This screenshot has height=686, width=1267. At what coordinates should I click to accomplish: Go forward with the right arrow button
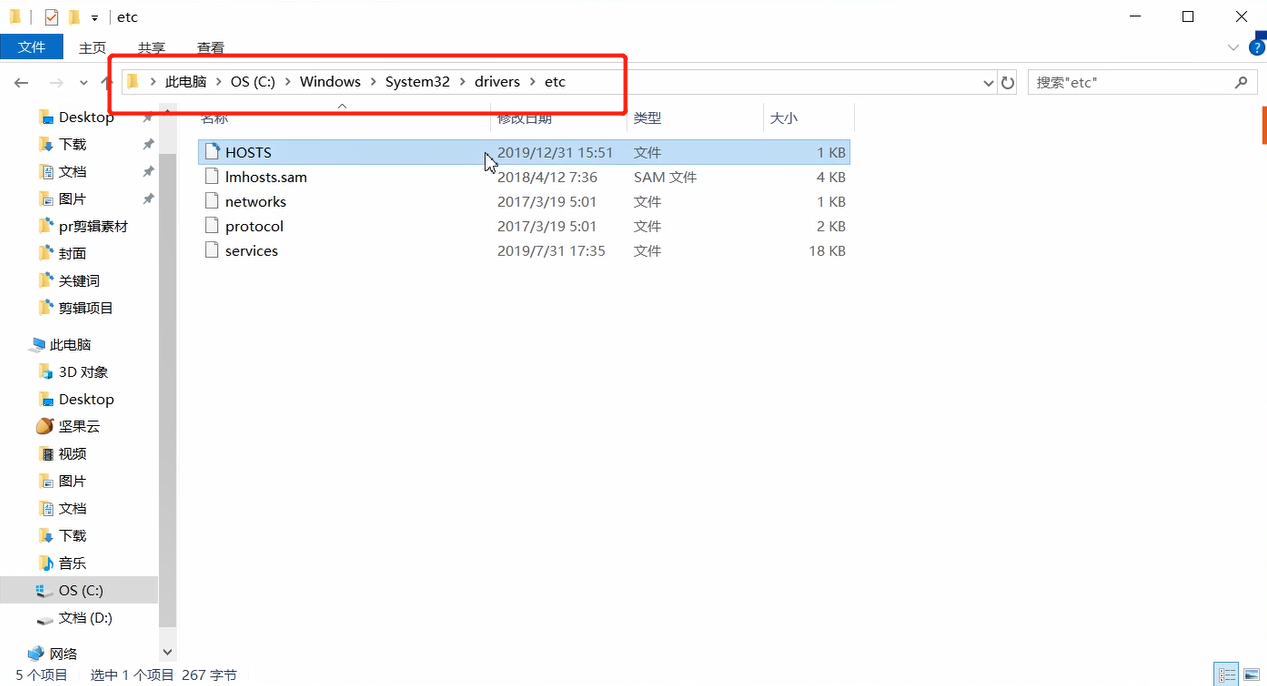(56, 82)
